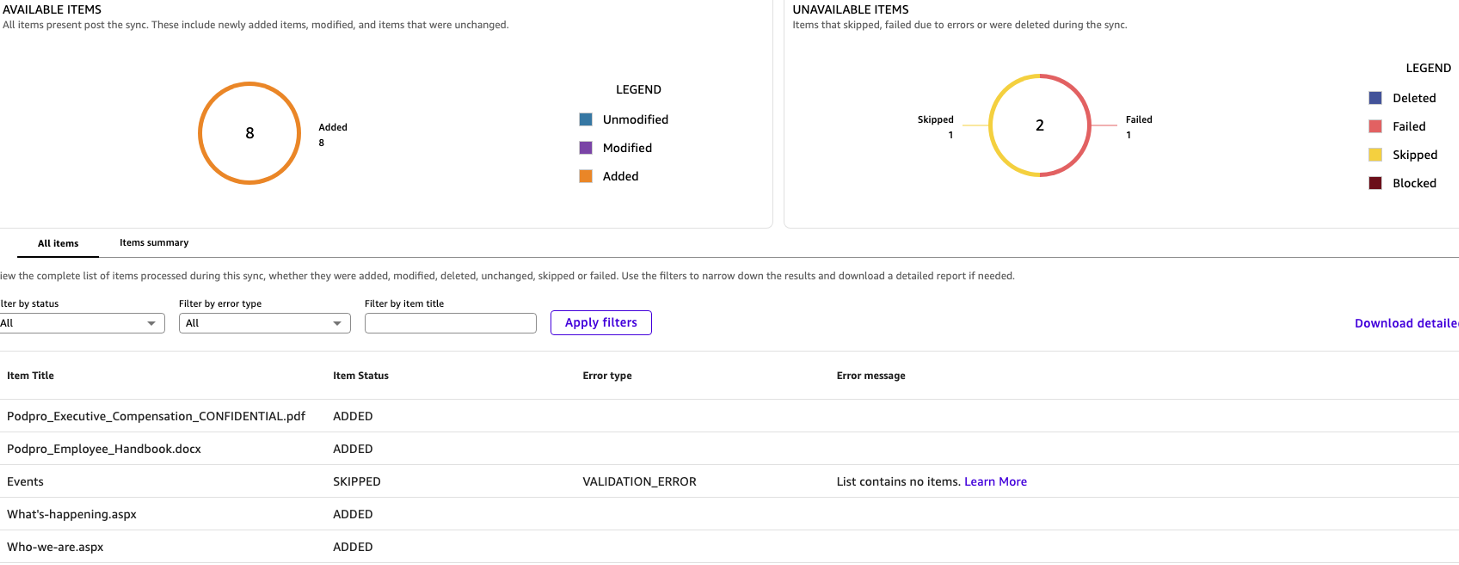
Task: Click the Apply filters button
Action: click(601, 323)
